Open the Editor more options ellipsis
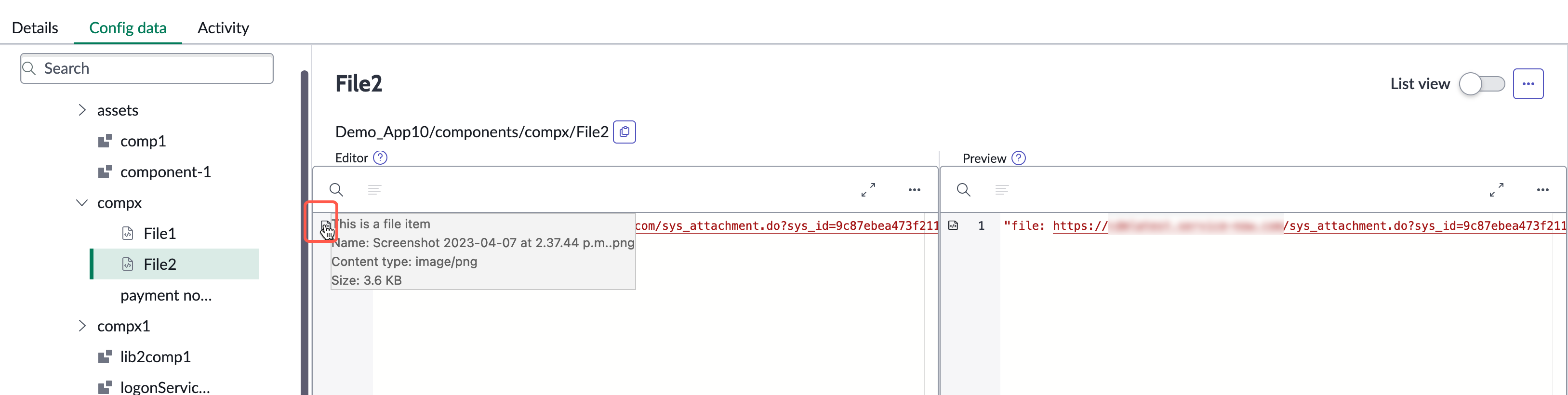Viewport: 1568px width, 395px height. coord(914,190)
